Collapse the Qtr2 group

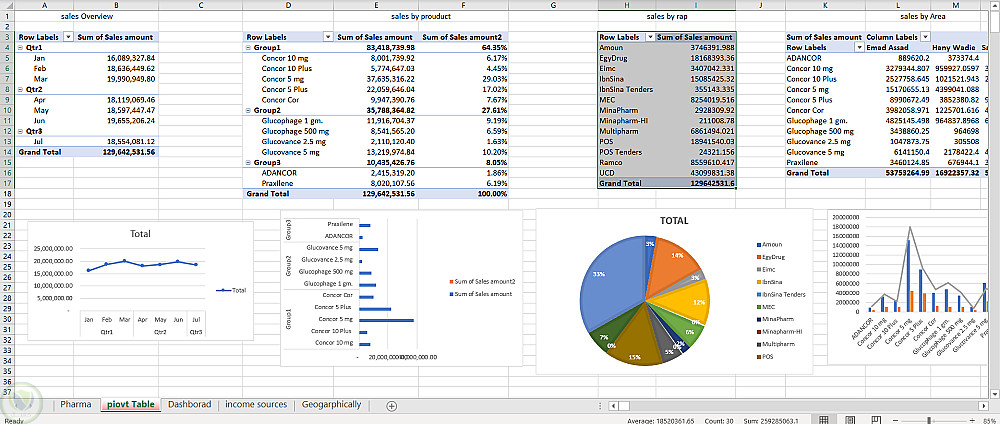[x=21, y=89]
